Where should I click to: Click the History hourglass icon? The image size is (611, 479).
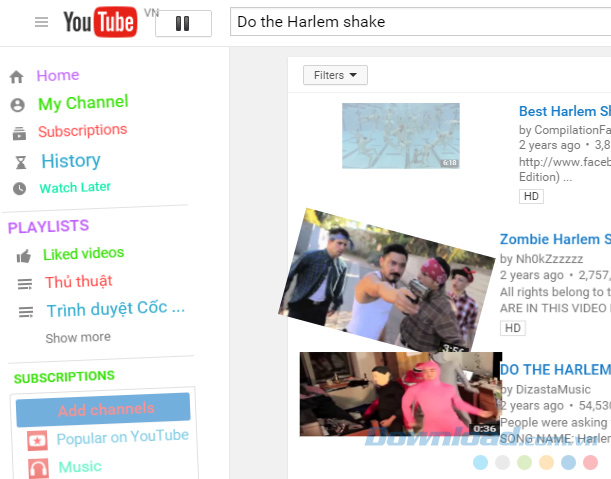[x=21, y=162]
